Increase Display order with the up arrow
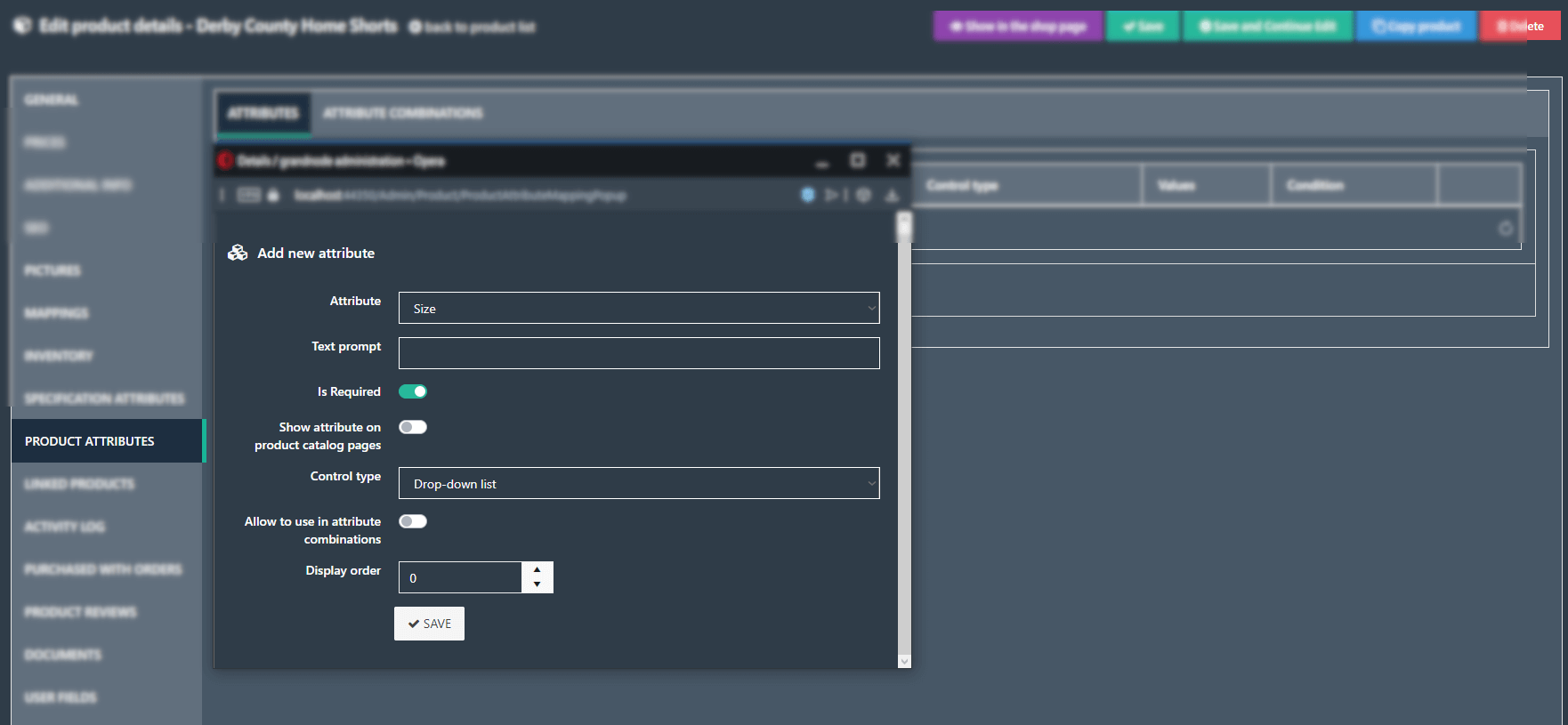 pos(537,569)
